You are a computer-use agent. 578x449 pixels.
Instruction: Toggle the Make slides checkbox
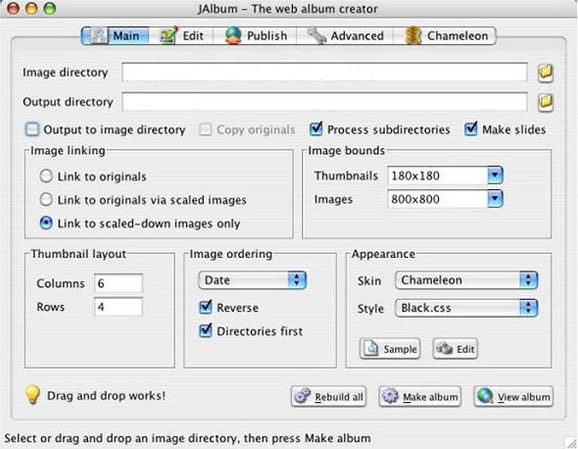471,129
